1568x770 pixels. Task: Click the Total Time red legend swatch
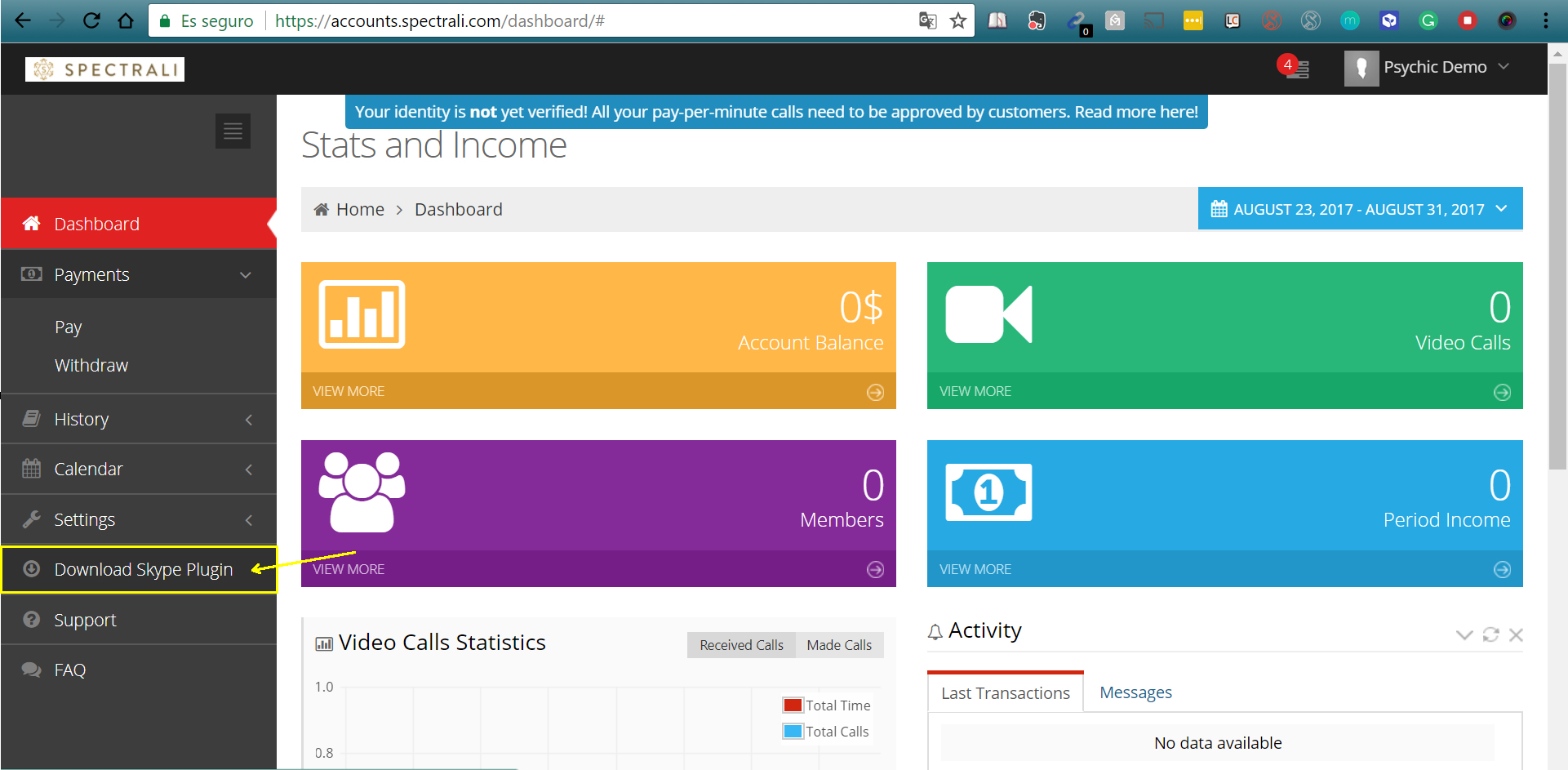(x=792, y=705)
